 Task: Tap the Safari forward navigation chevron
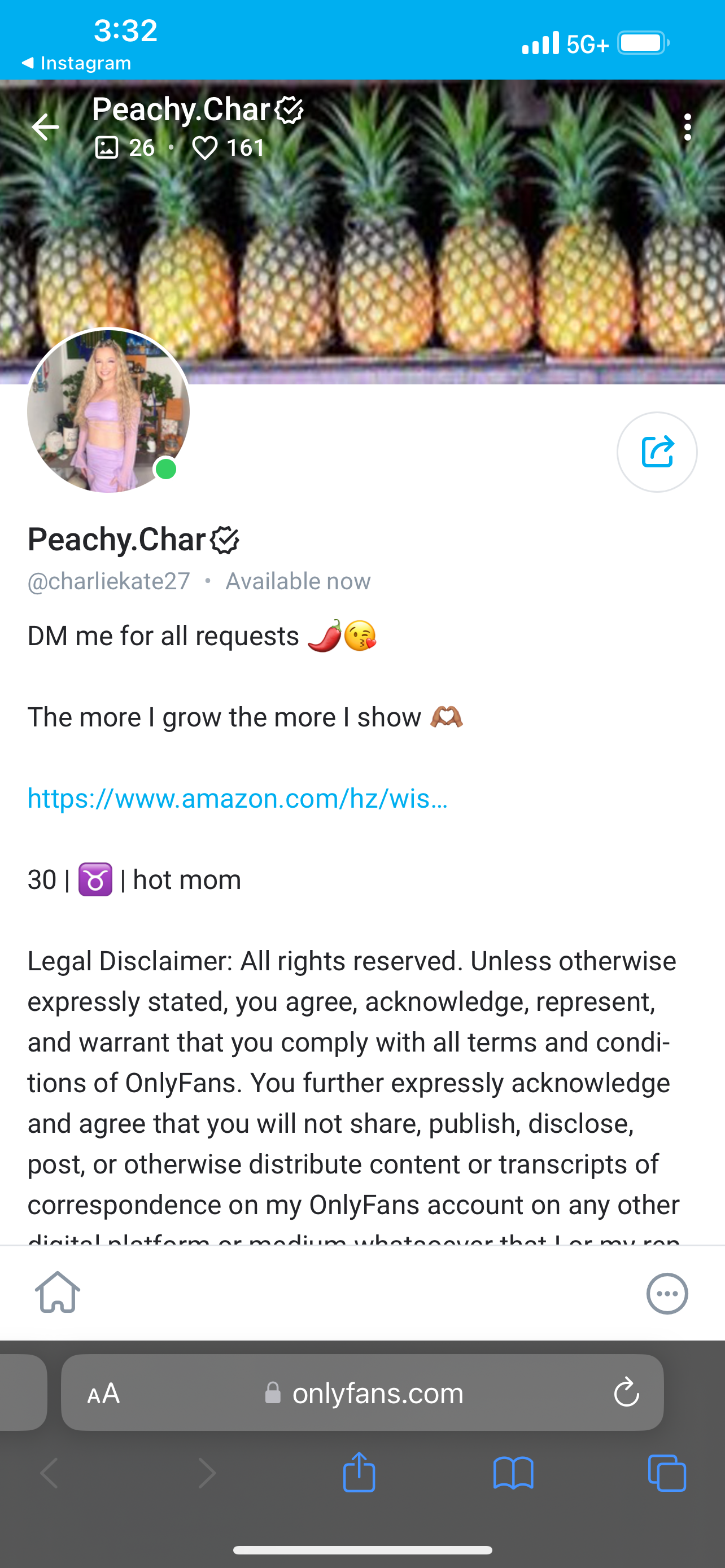[207, 1473]
